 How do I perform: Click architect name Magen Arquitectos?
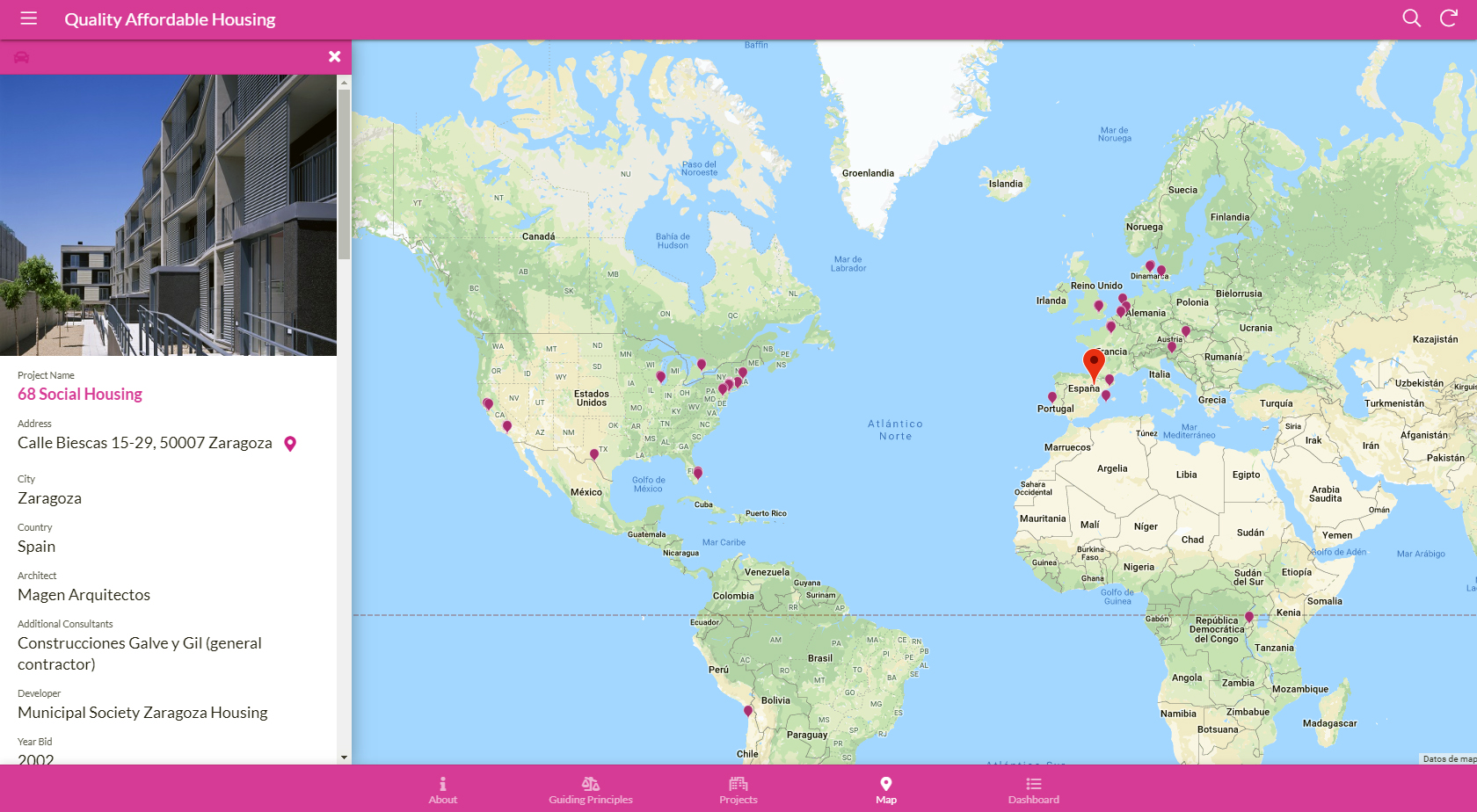pyautogui.click(x=84, y=595)
